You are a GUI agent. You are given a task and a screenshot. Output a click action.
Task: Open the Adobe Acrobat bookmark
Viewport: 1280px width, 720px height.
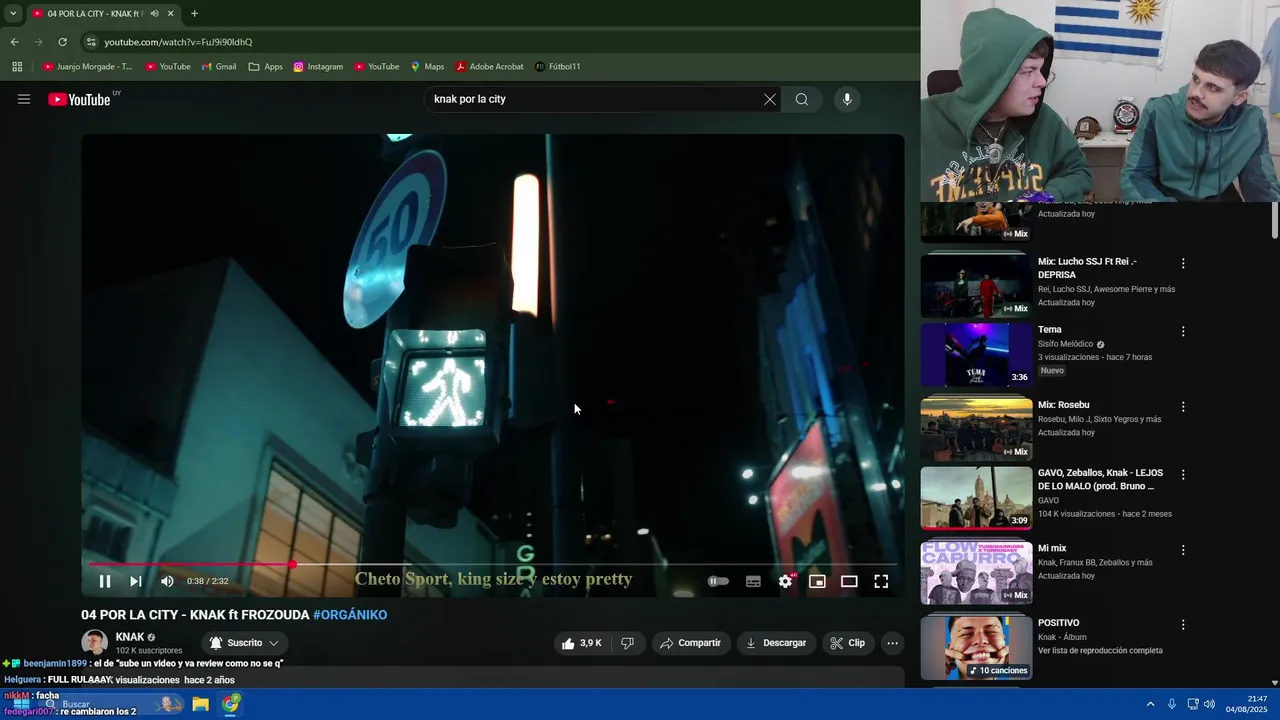[490, 67]
